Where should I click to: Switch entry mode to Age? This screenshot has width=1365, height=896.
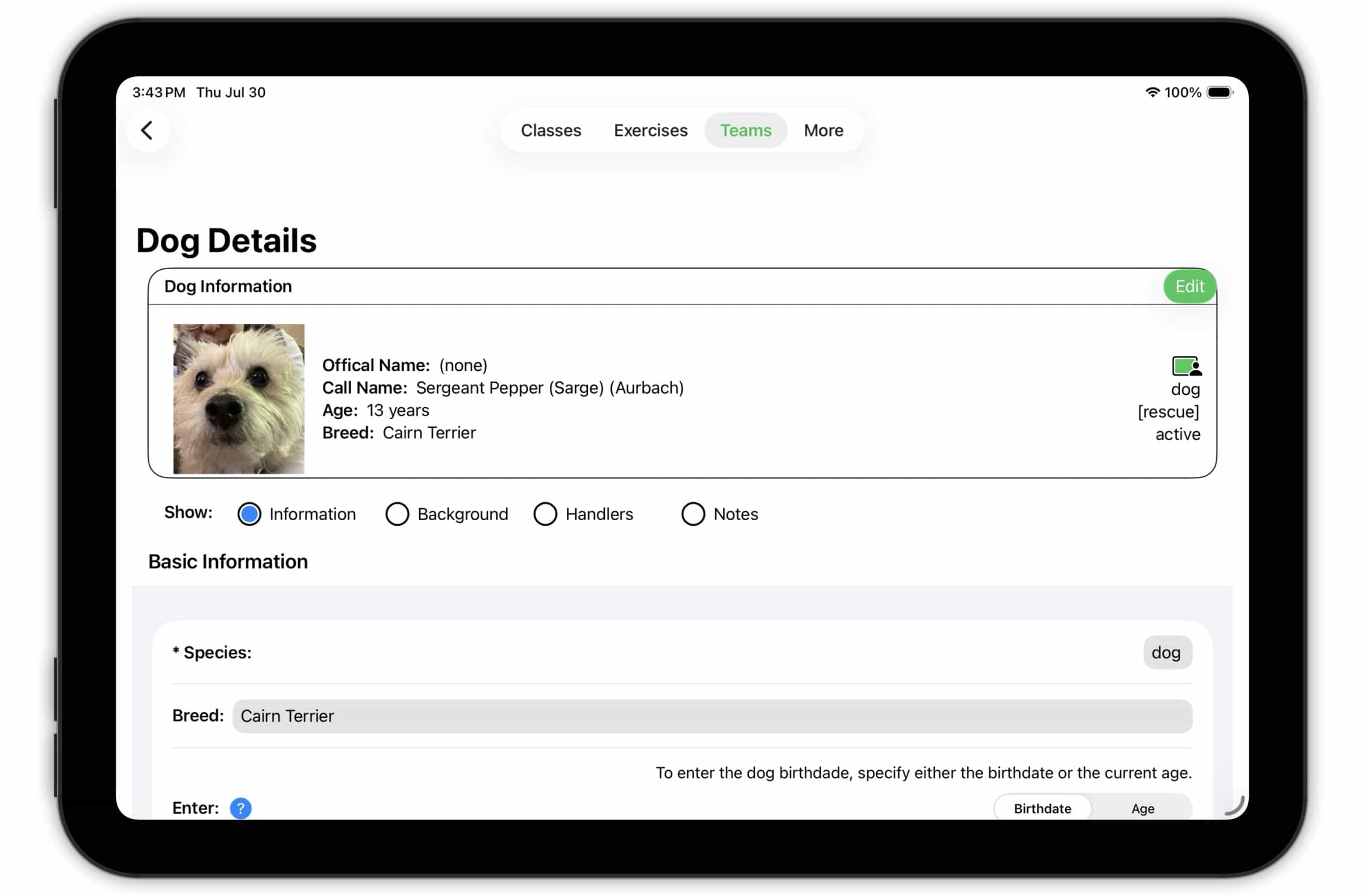pyautogui.click(x=1142, y=808)
